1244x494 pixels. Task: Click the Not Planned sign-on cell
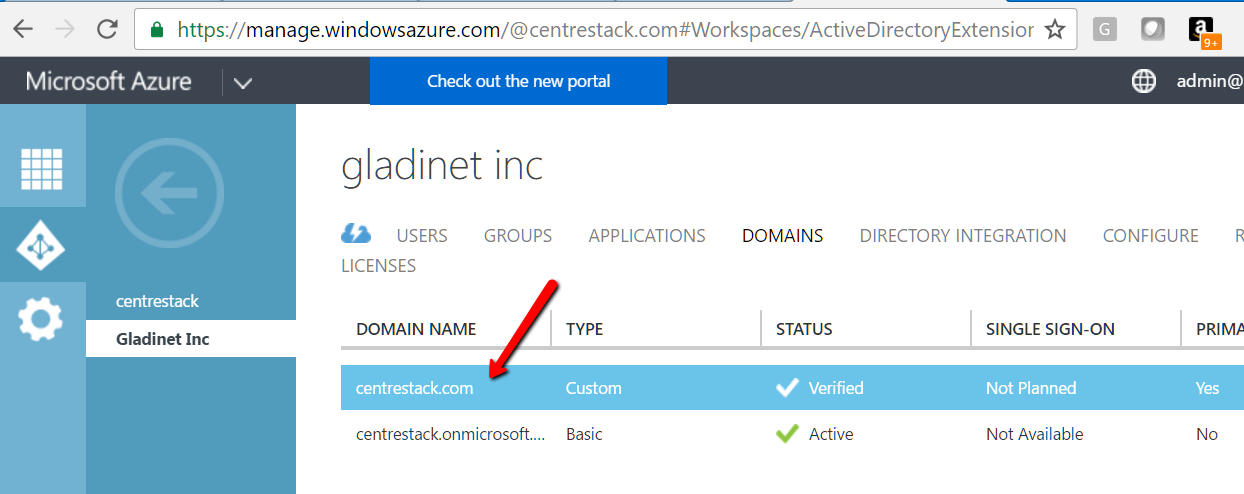[x=1031, y=388]
